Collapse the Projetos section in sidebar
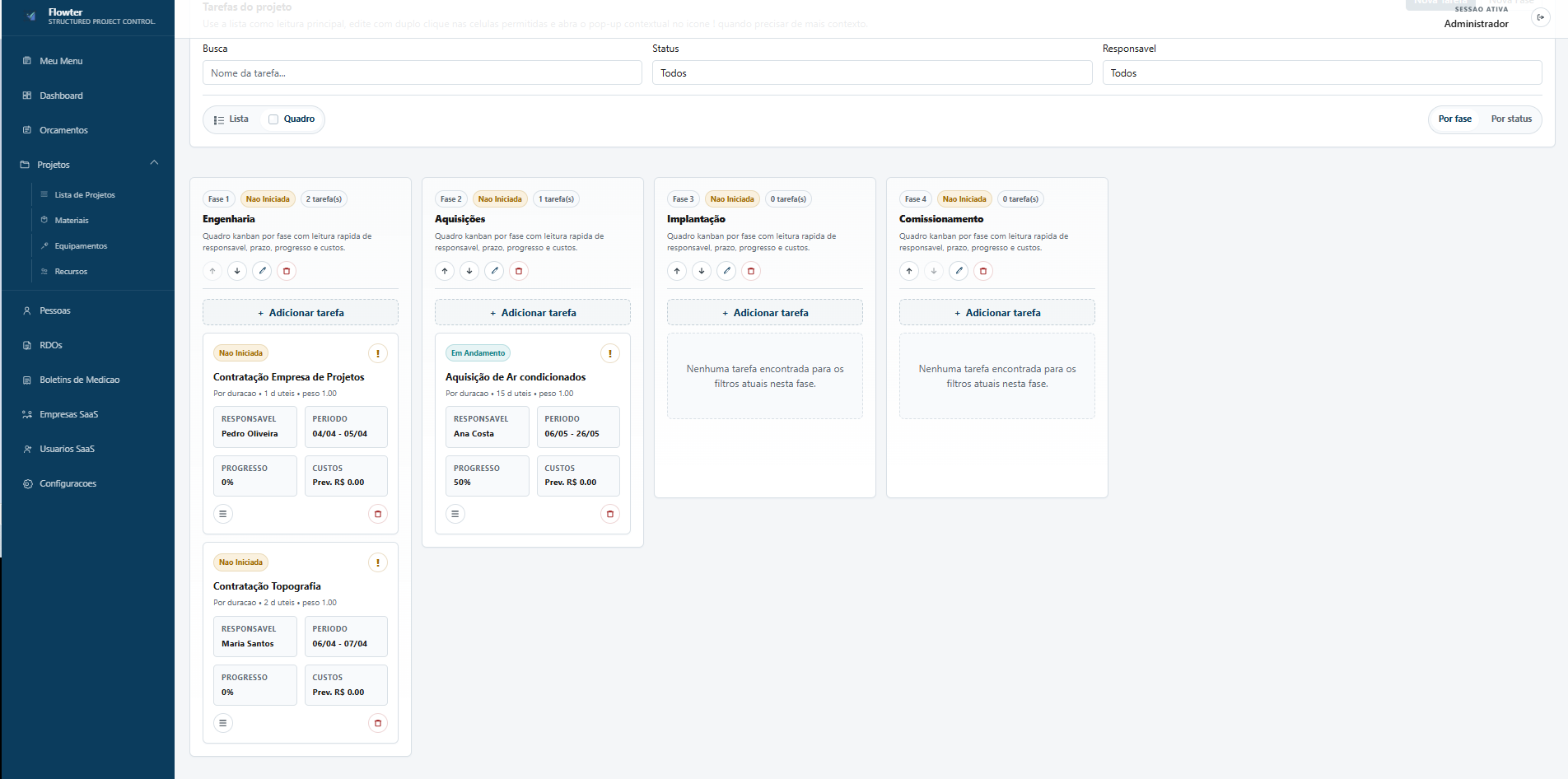1568x779 pixels. [x=153, y=162]
